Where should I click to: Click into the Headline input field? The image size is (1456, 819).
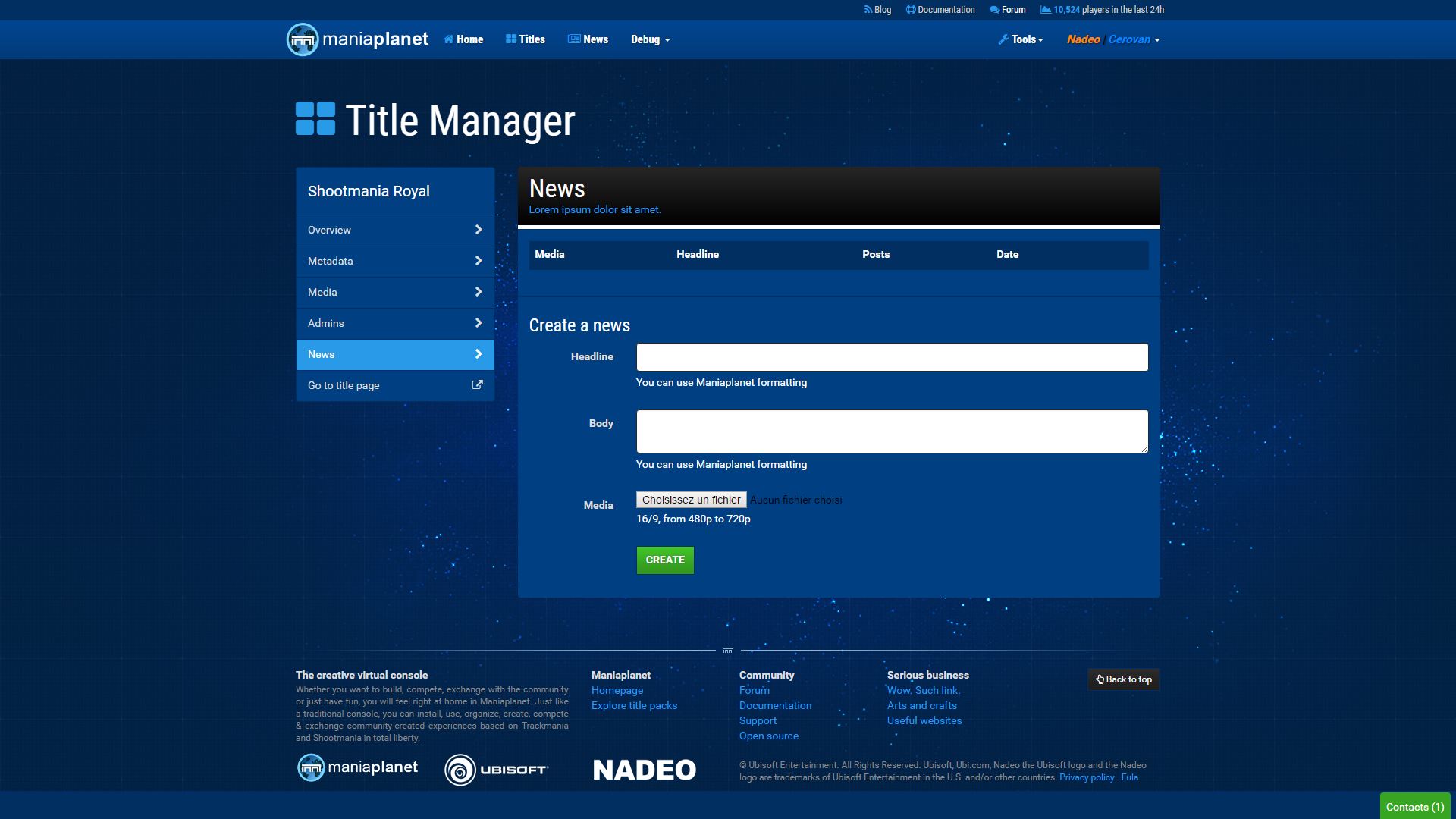pyautogui.click(x=892, y=357)
